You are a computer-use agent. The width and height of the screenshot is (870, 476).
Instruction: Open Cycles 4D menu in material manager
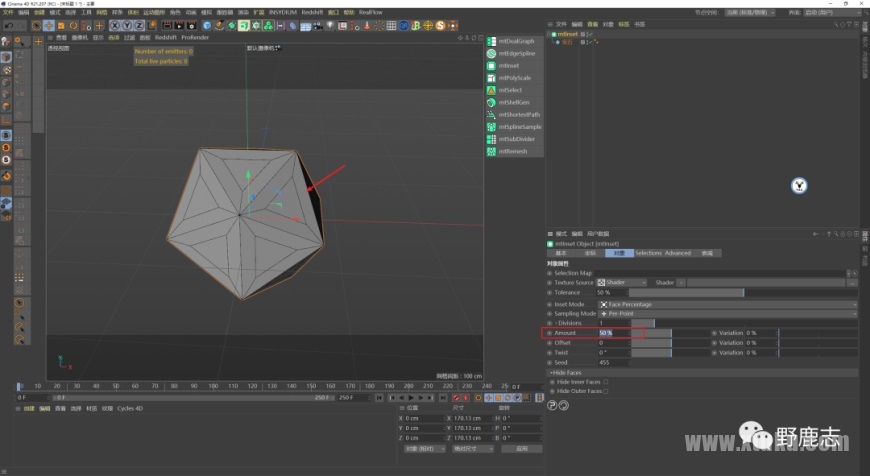pos(130,408)
